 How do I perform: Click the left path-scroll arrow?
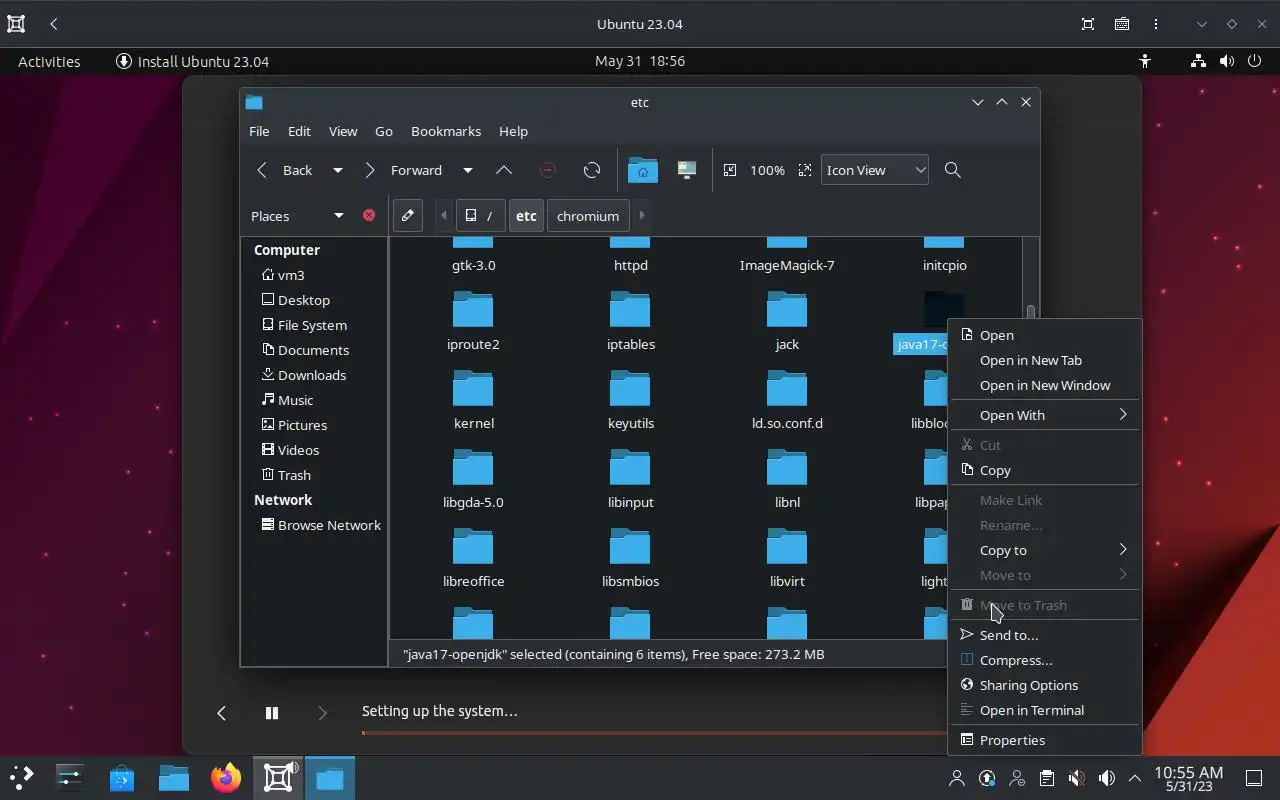[x=444, y=215]
